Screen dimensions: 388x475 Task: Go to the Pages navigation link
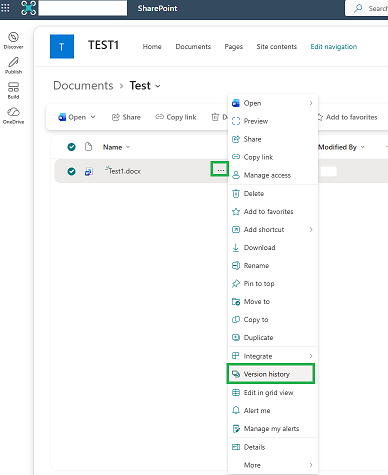tap(234, 46)
